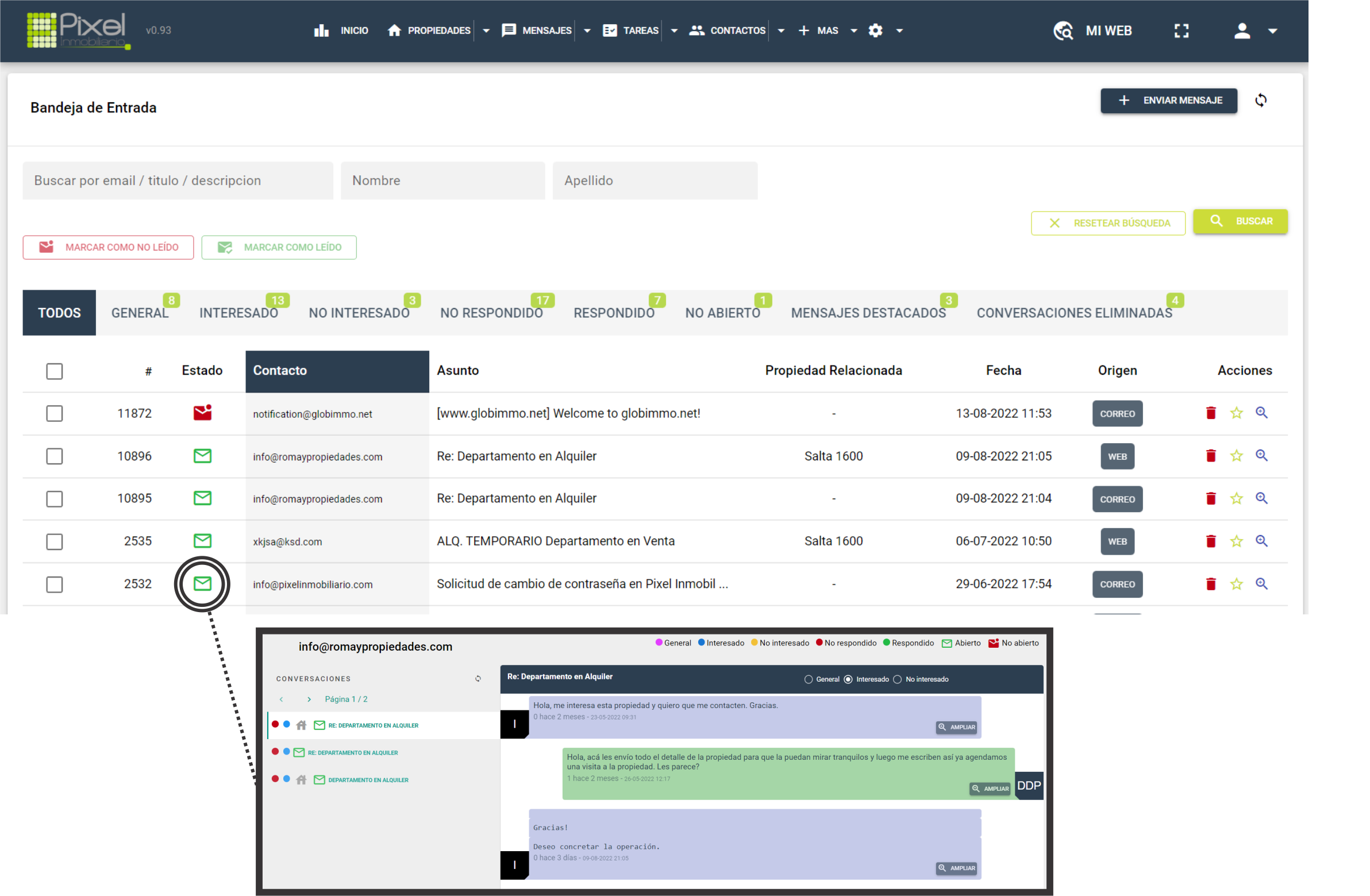Star the message numbered 10896
1370x896 pixels.
tap(1236, 456)
